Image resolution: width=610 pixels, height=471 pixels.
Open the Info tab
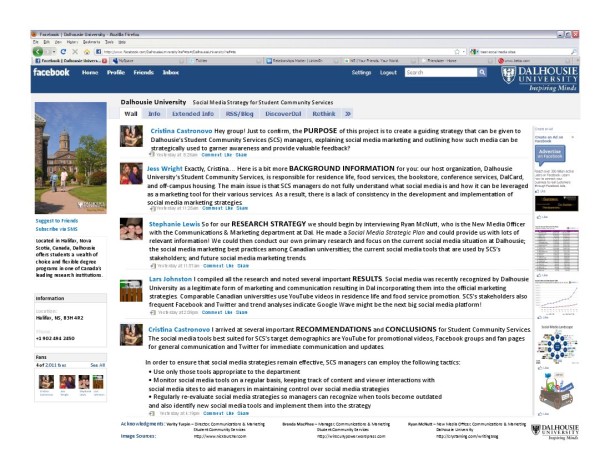154,114
